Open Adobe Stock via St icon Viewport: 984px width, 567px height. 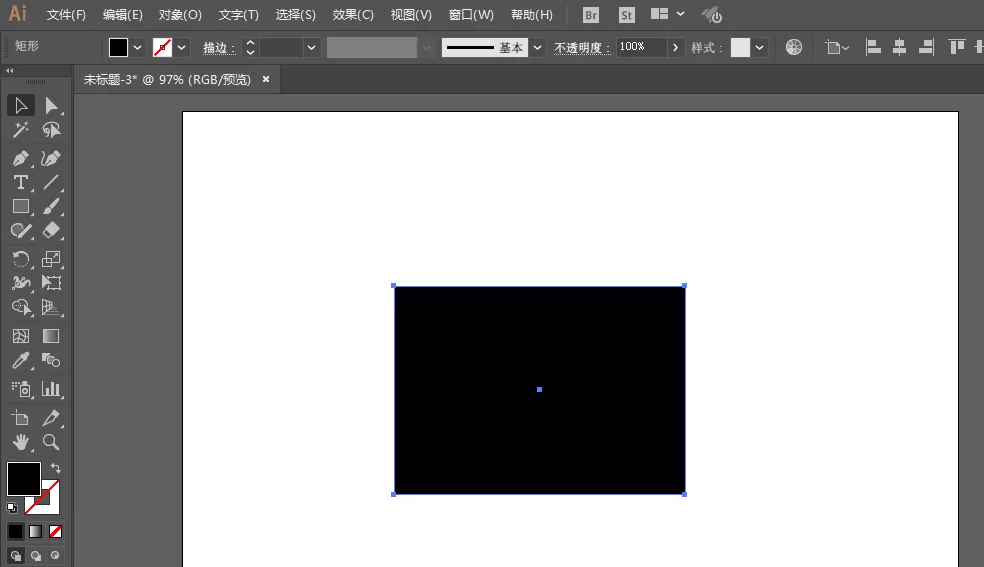pyautogui.click(x=626, y=15)
